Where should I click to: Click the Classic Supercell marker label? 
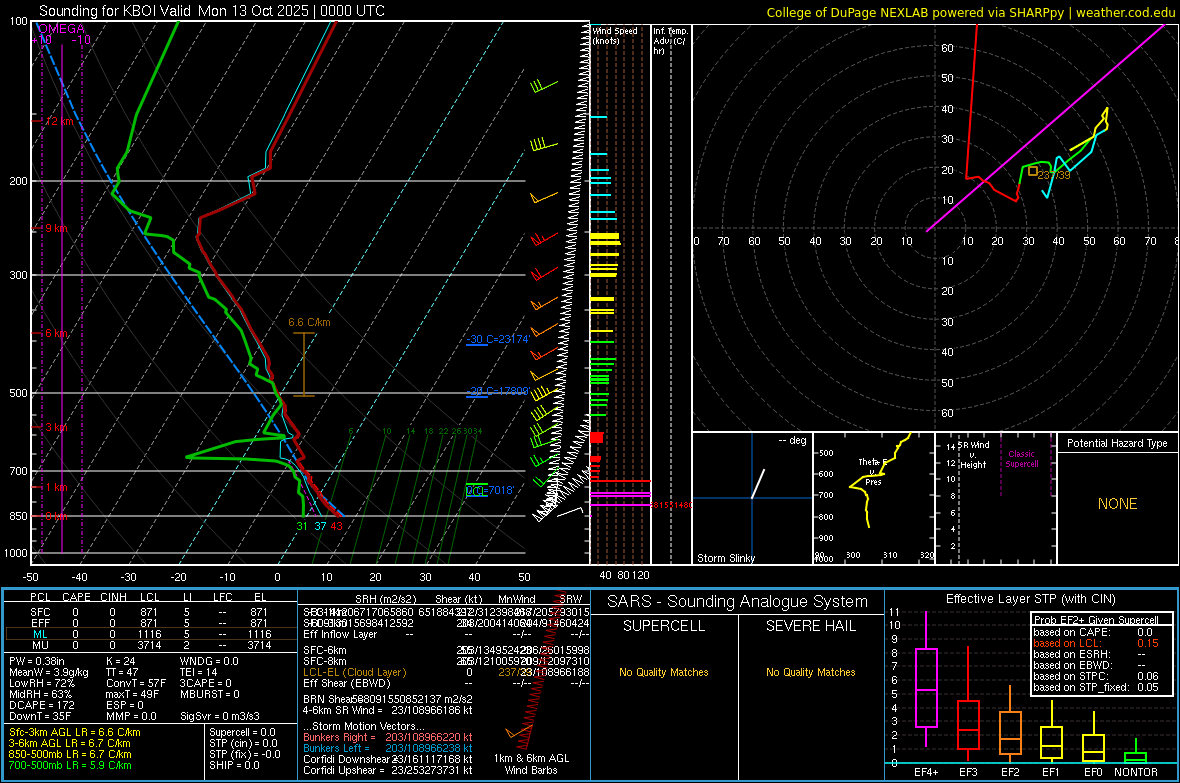click(x=1022, y=459)
